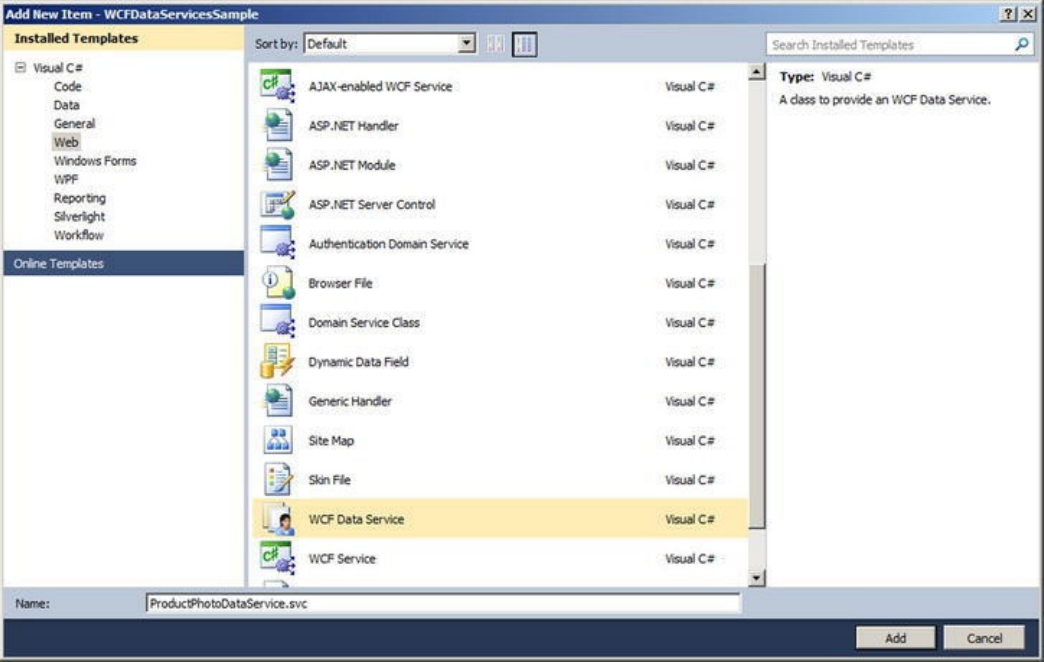
Task: Click the 'WCF Service' label
Action: click(342, 557)
